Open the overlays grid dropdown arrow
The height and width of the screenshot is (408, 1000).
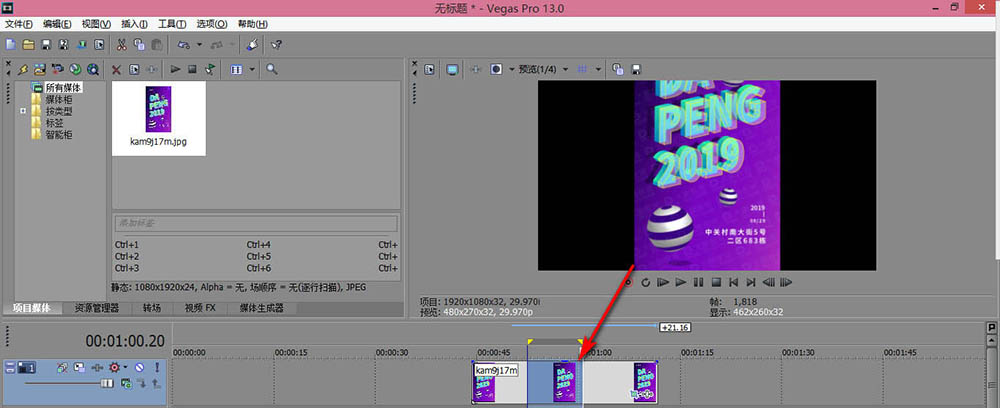598,69
